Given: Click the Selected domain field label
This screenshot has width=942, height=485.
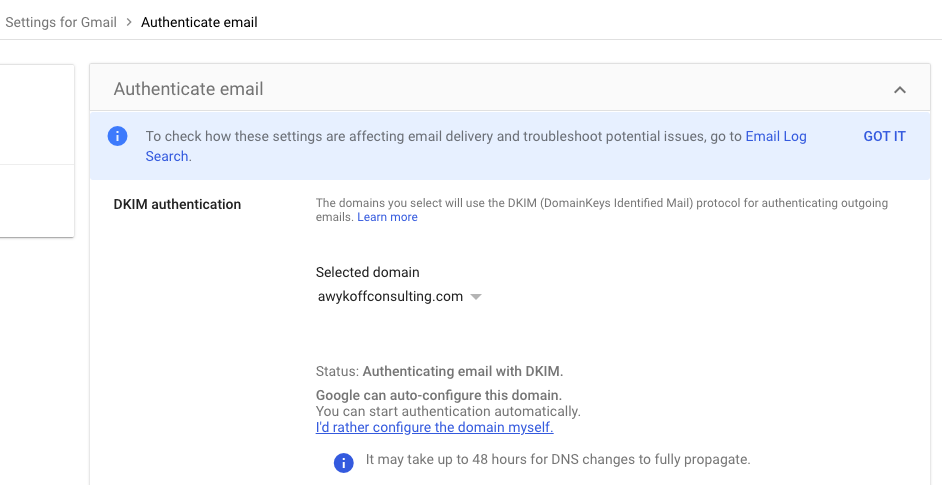Looking at the screenshot, I should tap(367, 272).
